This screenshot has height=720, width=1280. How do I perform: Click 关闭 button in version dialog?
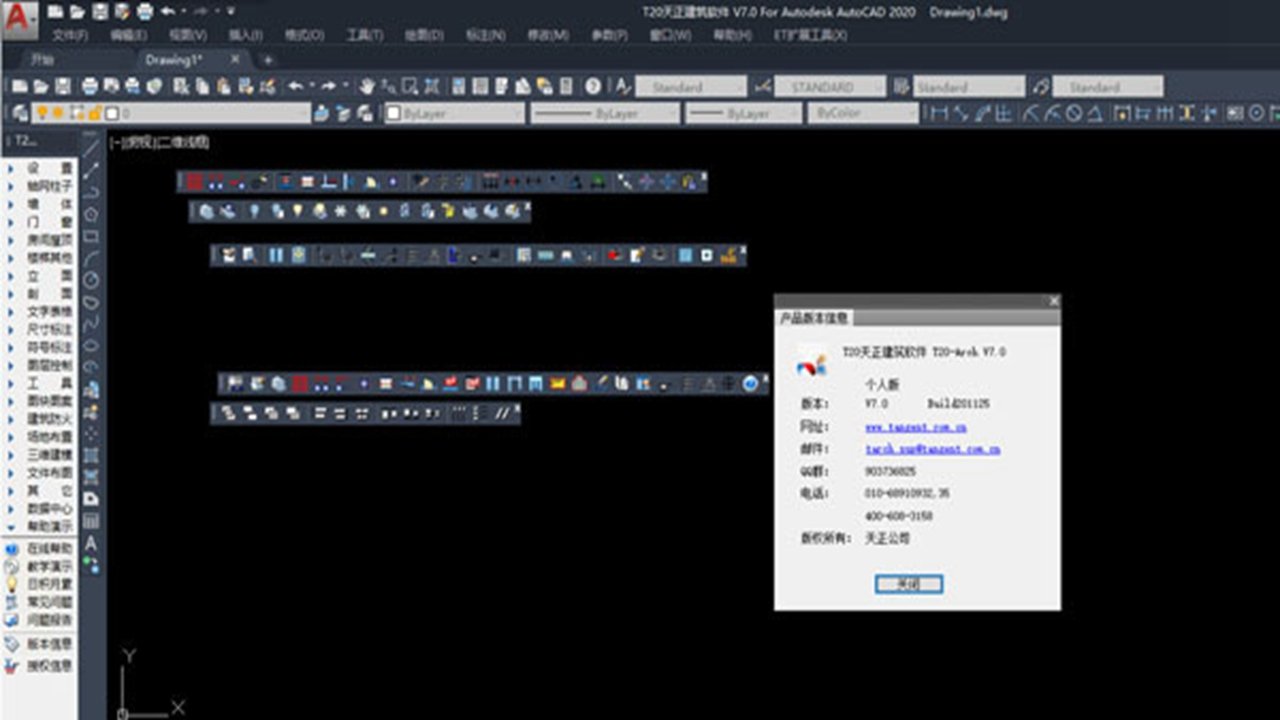pos(908,584)
